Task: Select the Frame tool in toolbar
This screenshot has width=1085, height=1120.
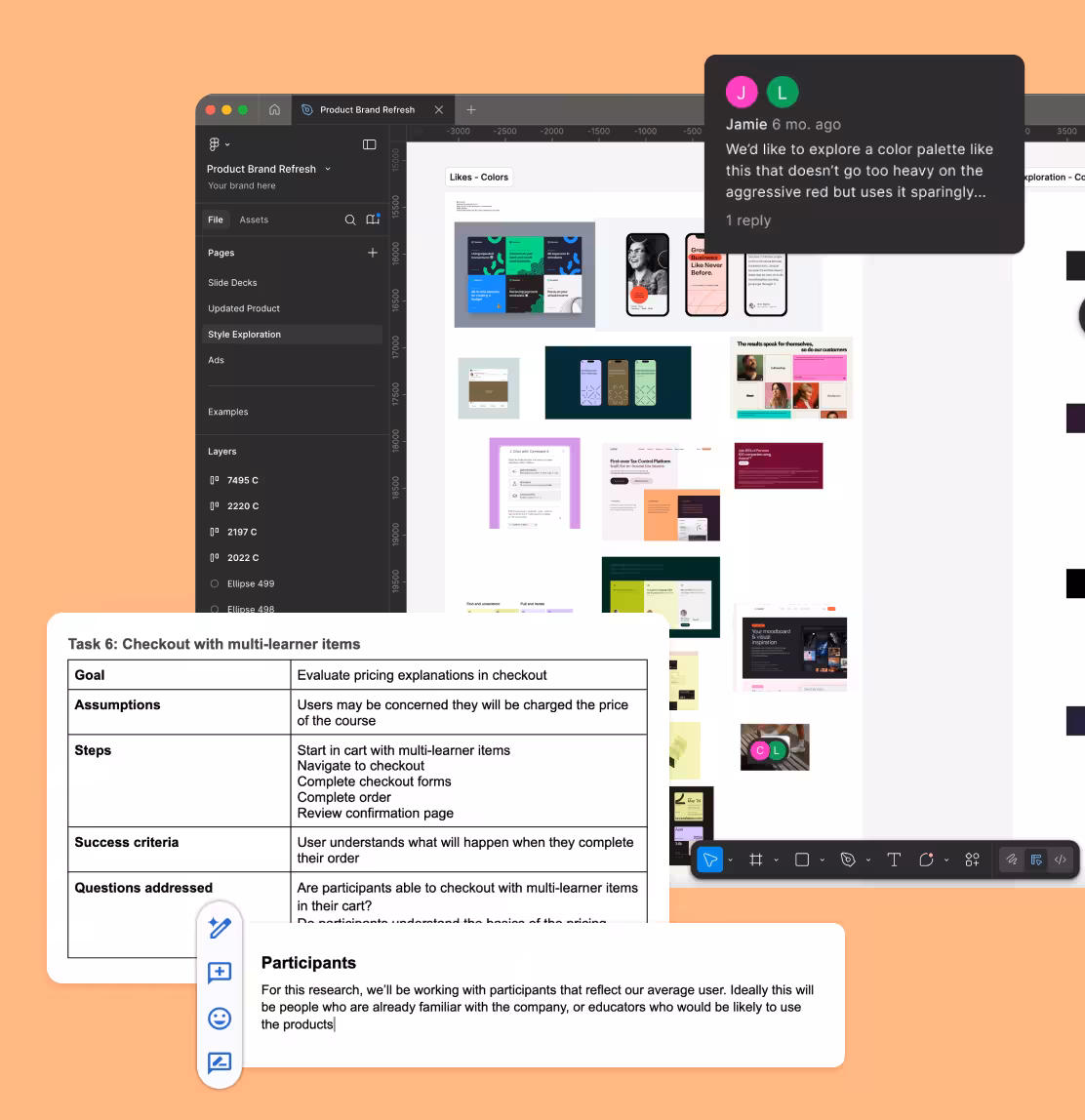Action: pos(756,860)
